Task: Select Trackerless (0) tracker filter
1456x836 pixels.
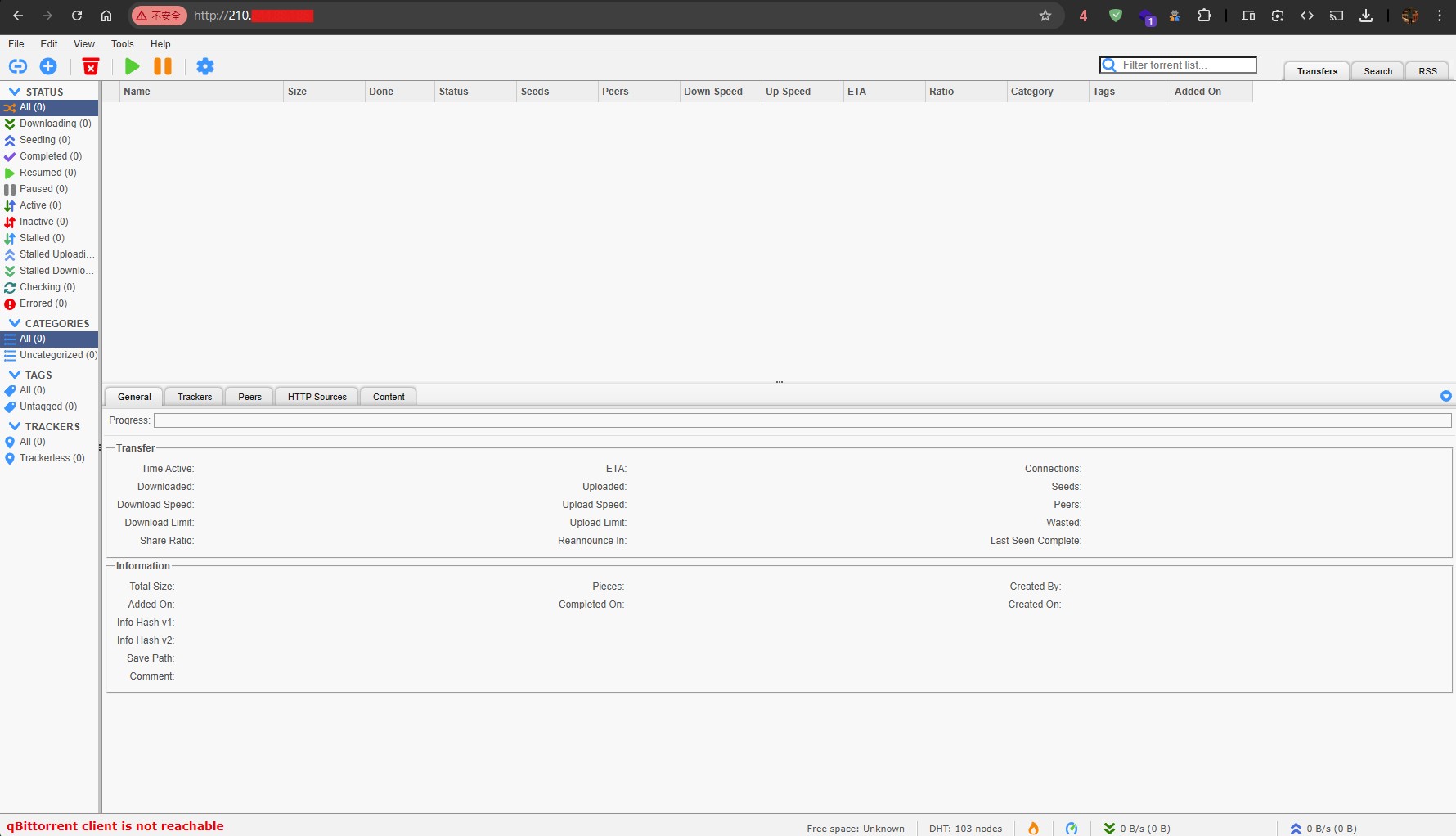Action: (49, 458)
